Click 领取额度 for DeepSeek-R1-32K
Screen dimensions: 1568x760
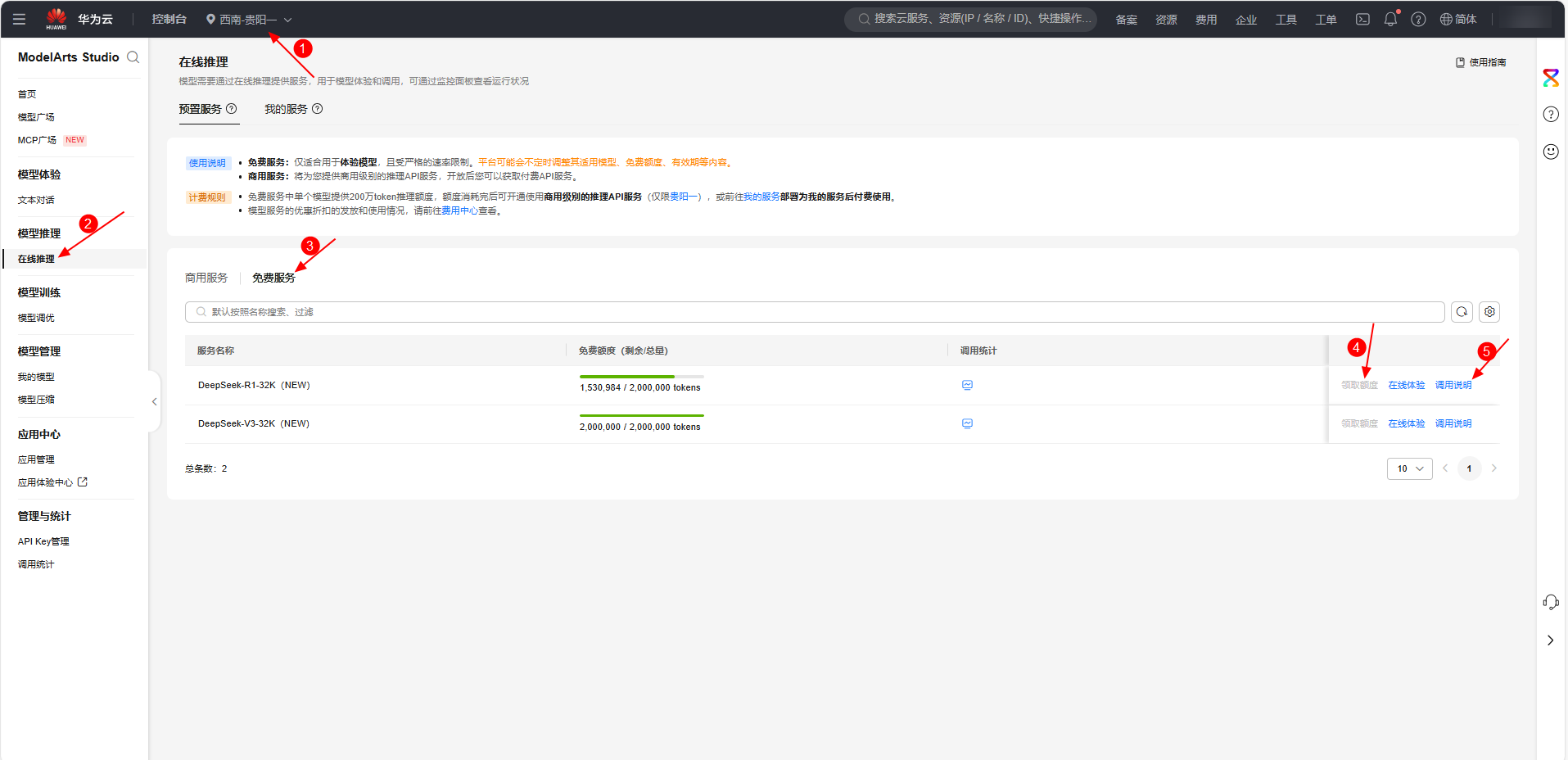click(1359, 385)
